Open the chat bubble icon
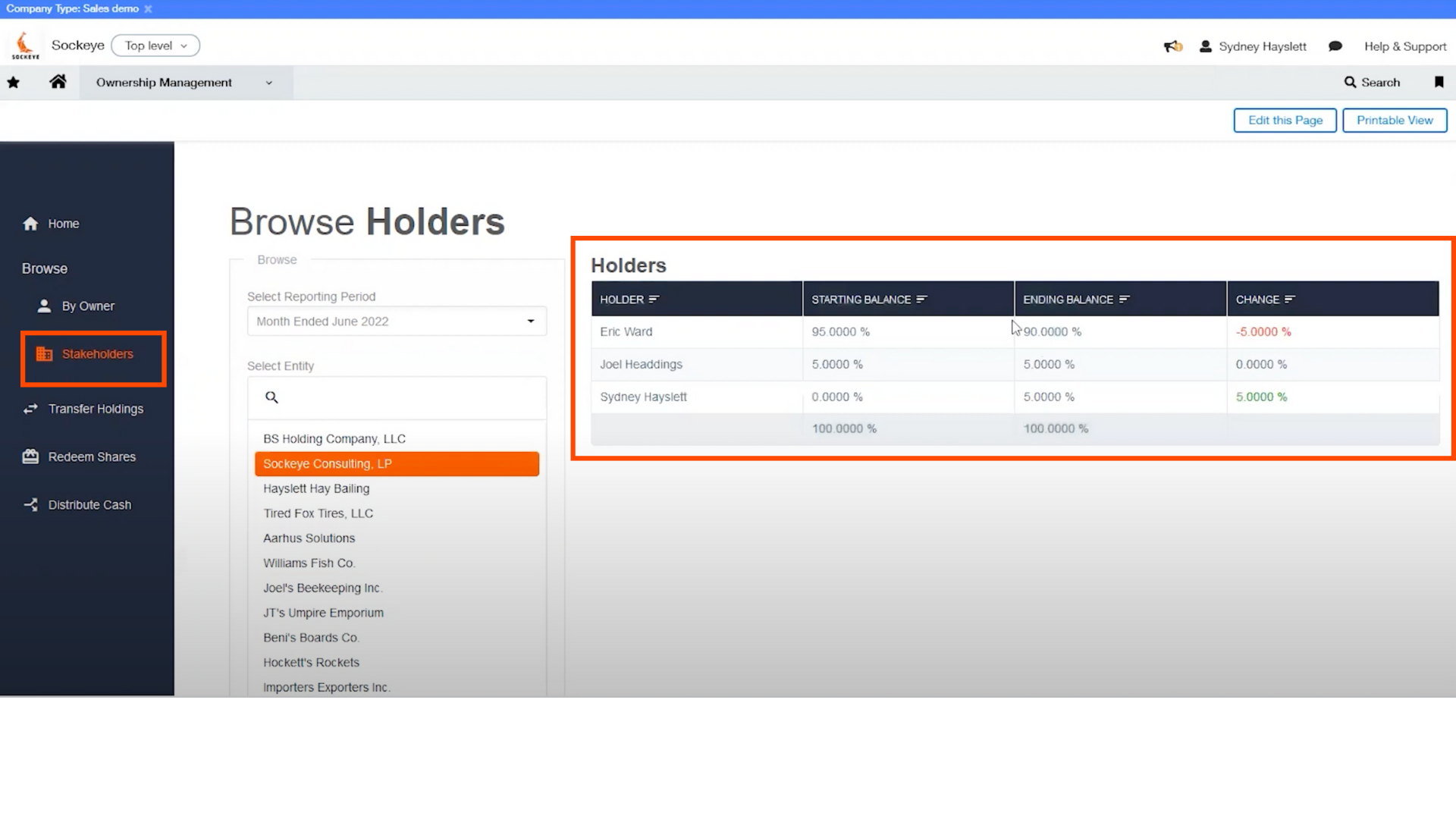This screenshot has height=819, width=1456. coord(1335,46)
